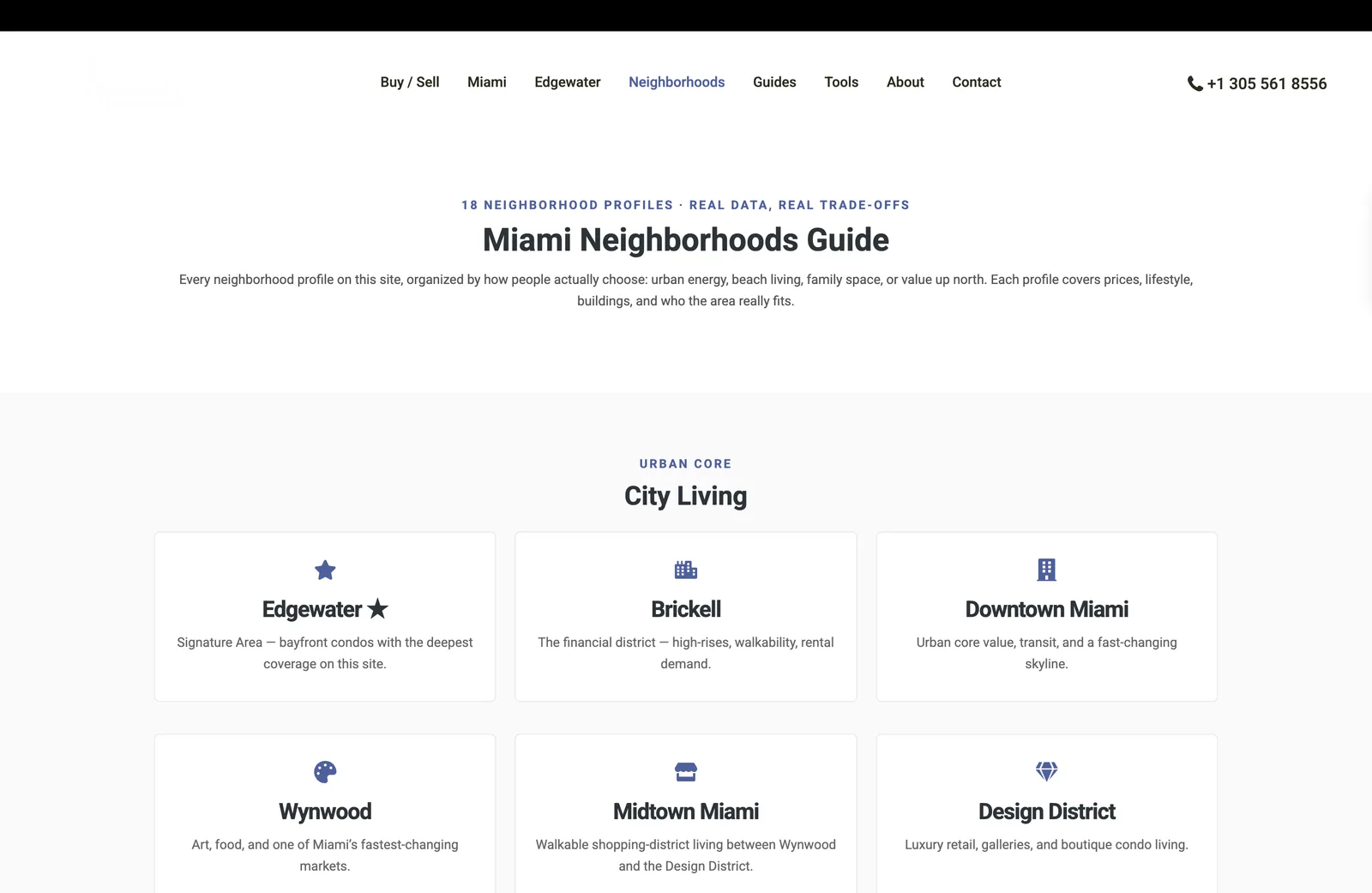Click the black star beside Edgewater title

(x=378, y=609)
